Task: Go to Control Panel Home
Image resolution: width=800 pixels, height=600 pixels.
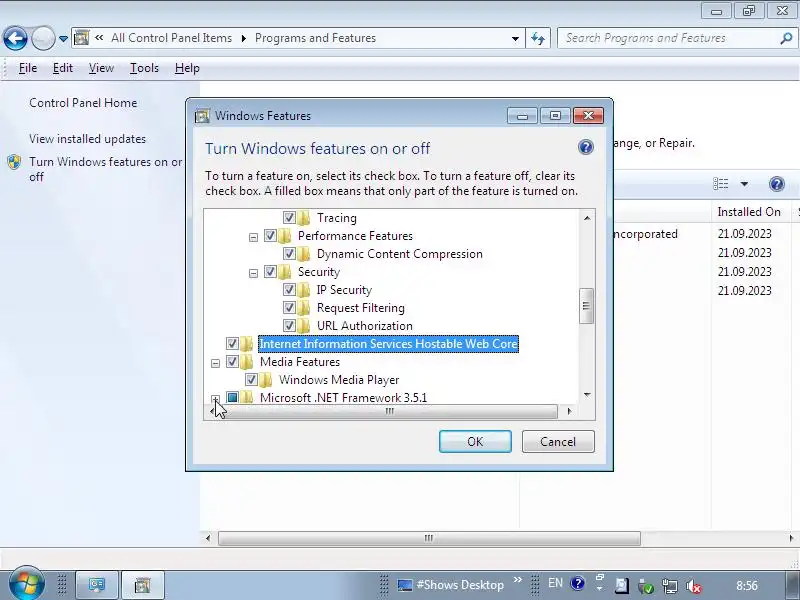Action: click(x=83, y=103)
